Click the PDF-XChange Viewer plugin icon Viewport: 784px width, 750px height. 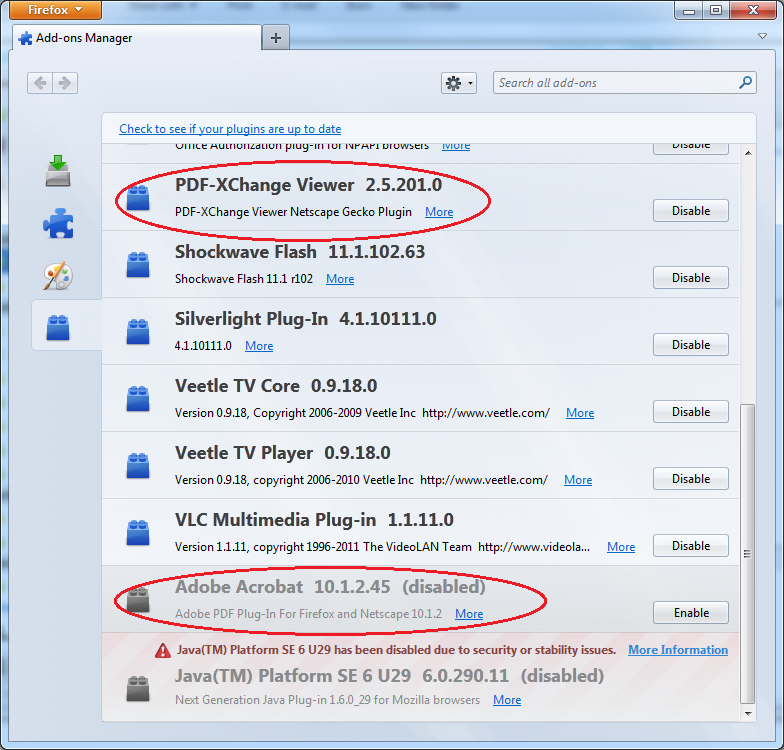[x=138, y=197]
